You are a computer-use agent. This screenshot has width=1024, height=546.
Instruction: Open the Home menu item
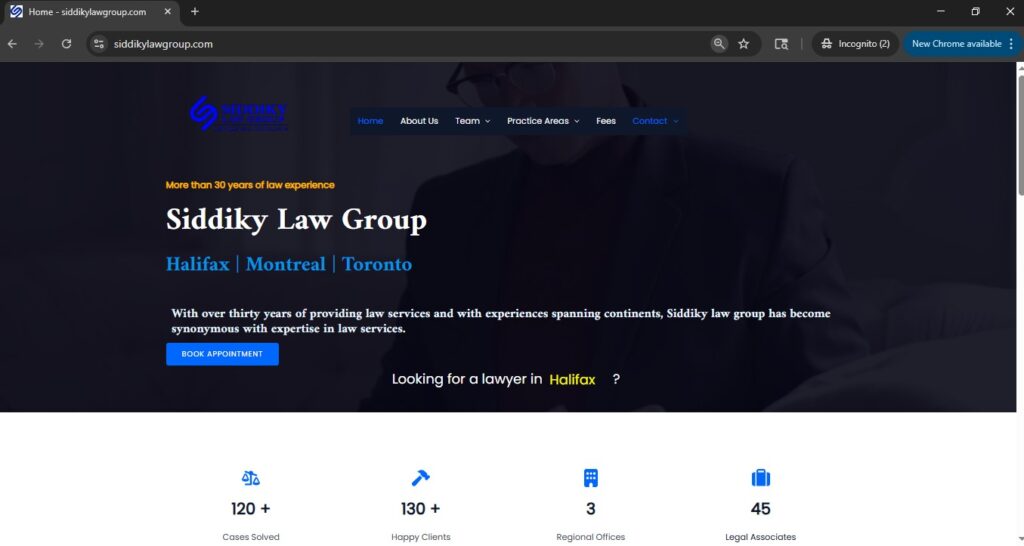coord(370,121)
